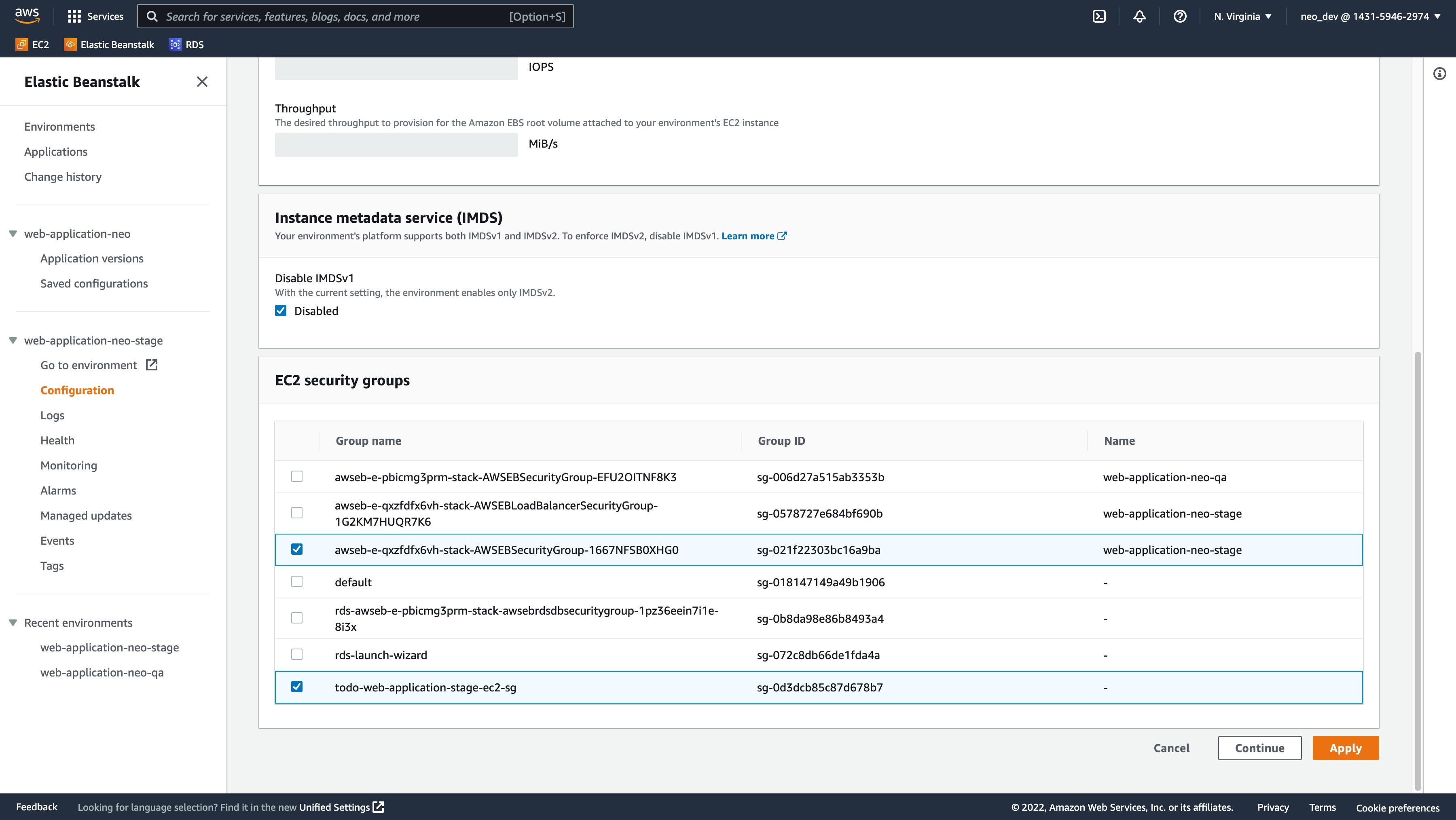Open Tags in the sidebar

[x=52, y=566]
